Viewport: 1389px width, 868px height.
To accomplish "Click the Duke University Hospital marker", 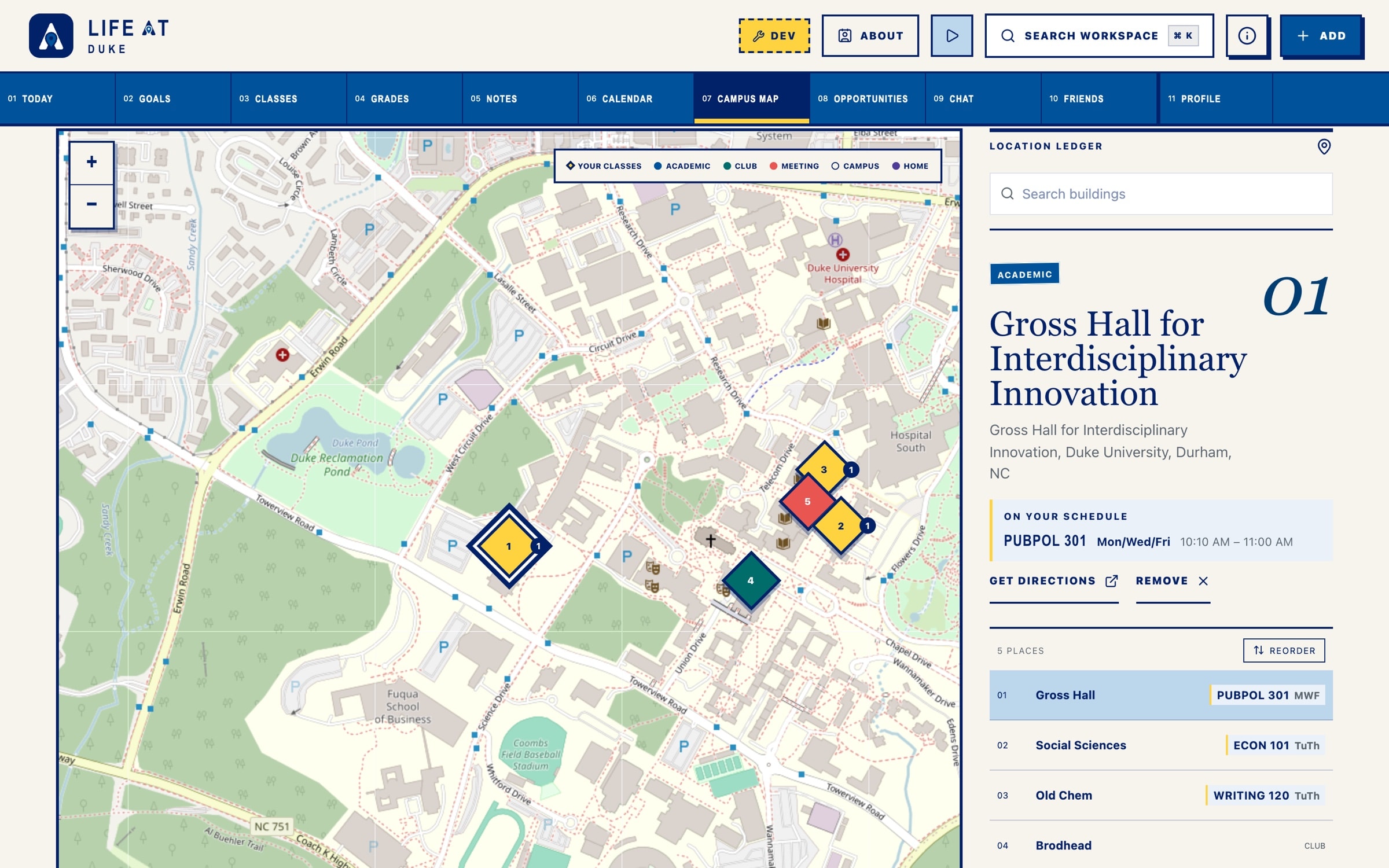I will point(843,255).
